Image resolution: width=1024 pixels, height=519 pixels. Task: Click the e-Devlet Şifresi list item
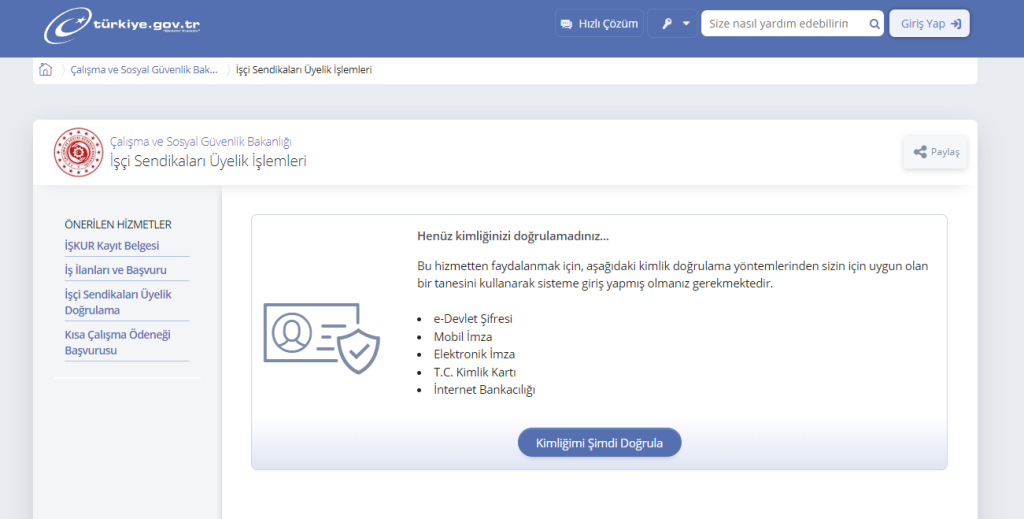[473, 318]
